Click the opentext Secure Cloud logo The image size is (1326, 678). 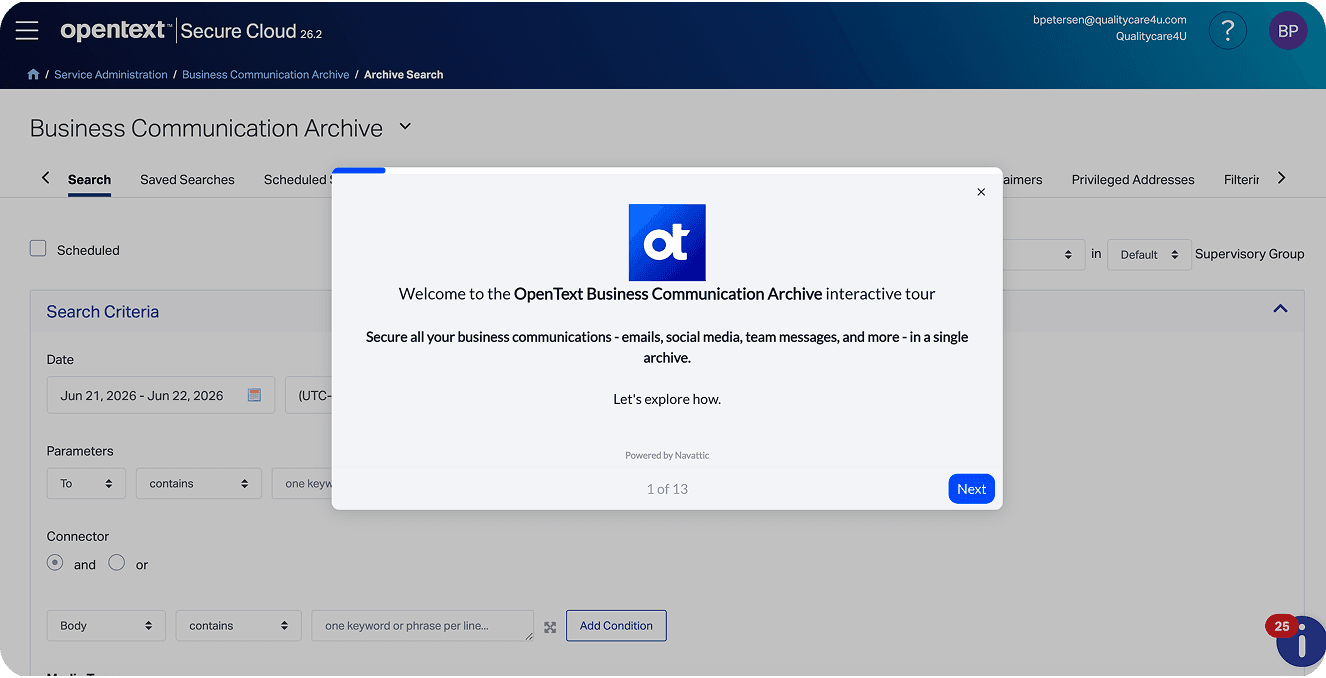(191, 31)
